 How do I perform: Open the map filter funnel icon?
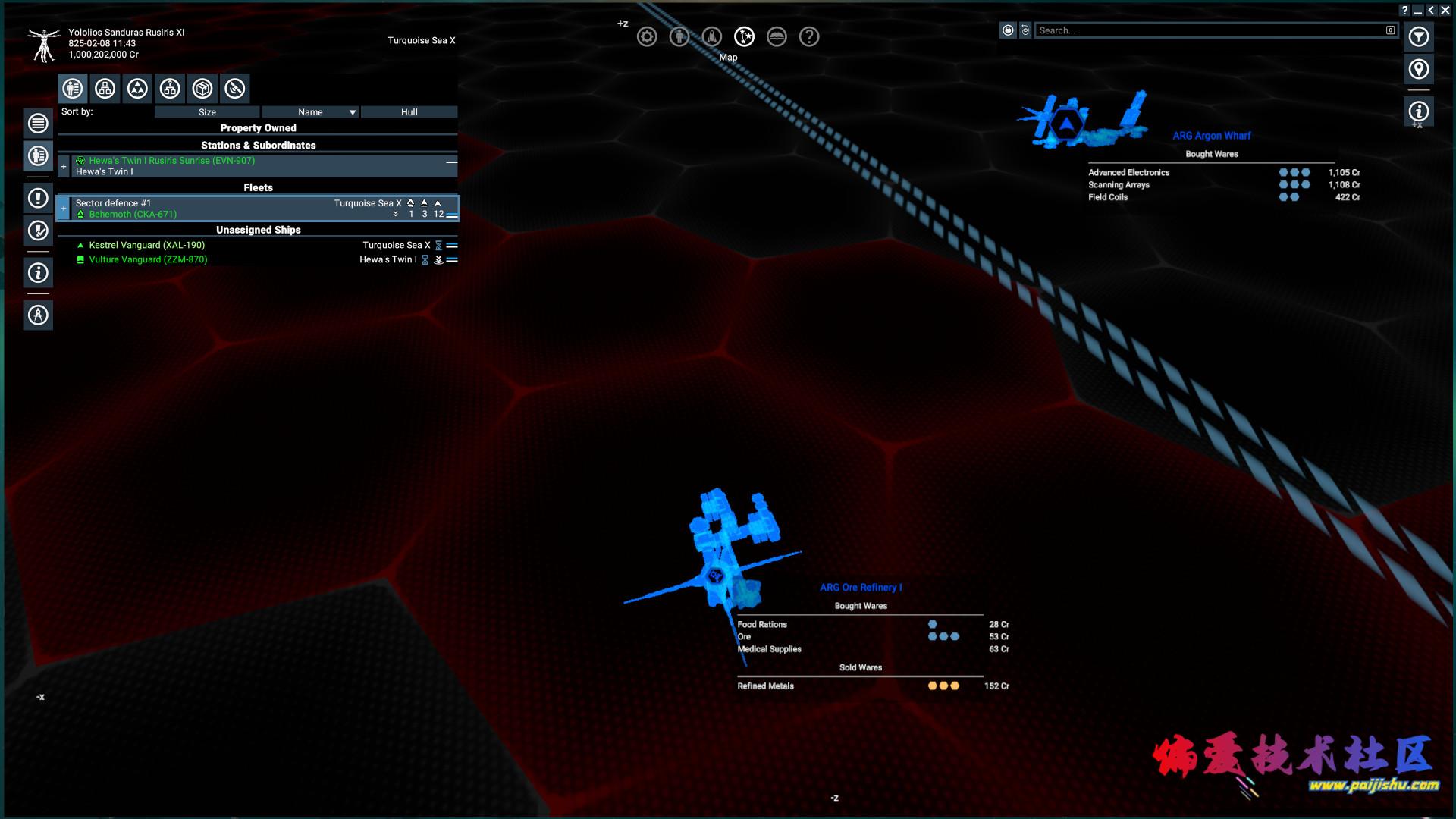coord(1419,36)
